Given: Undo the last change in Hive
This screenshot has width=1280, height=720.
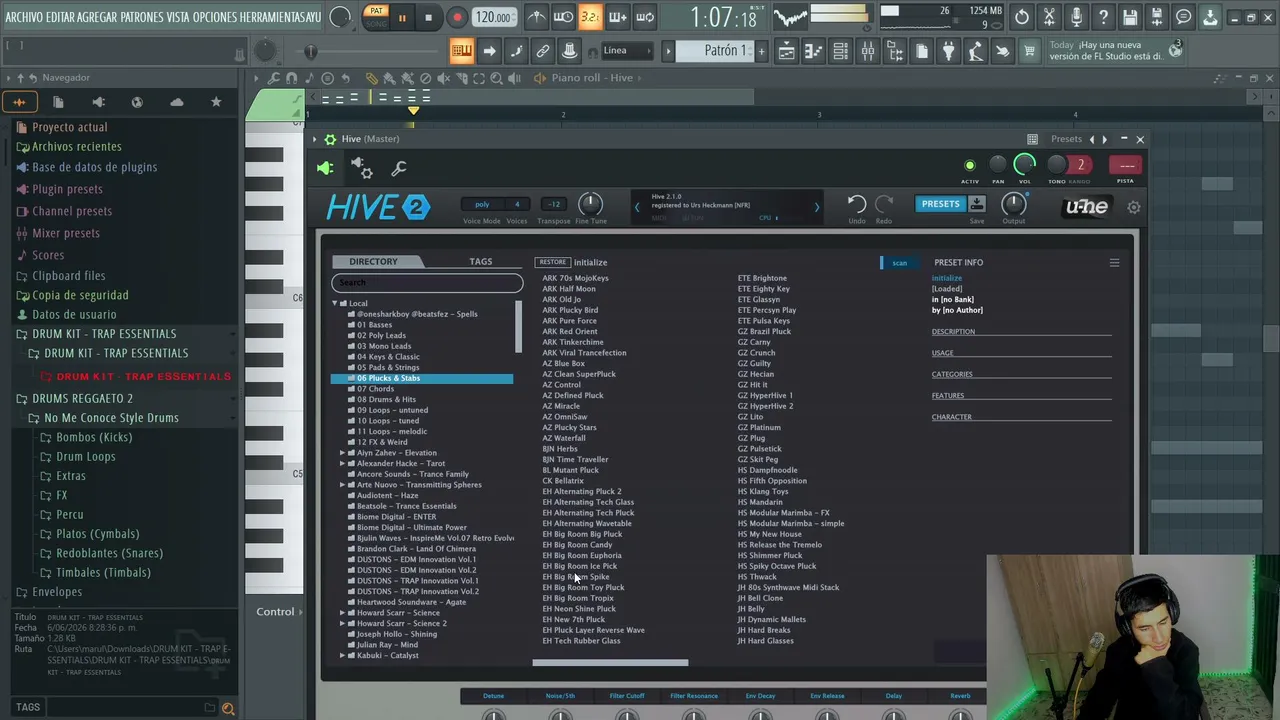Looking at the screenshot, I should [857, 204].
